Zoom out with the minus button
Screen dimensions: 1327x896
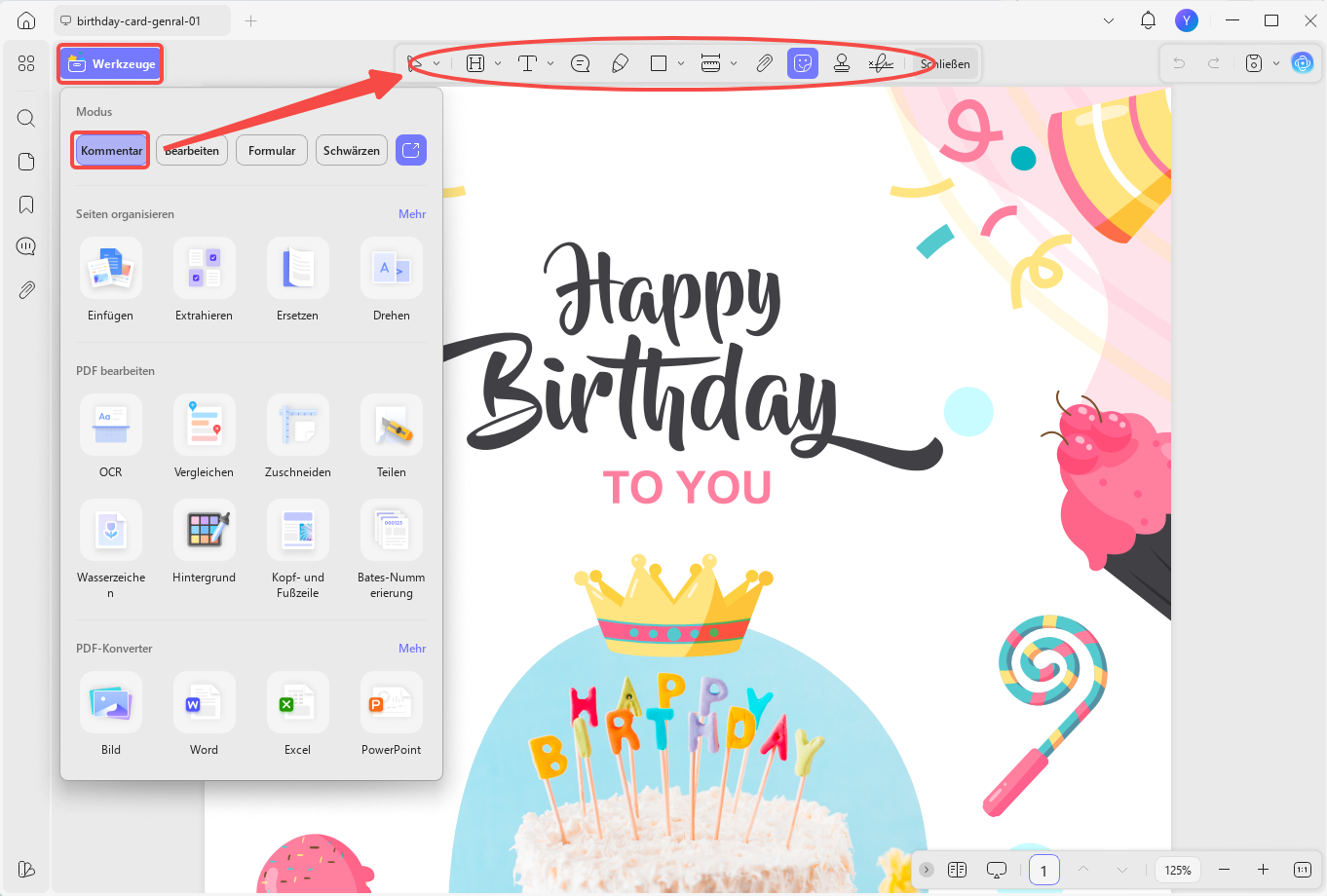click(x=1225, y=870)
